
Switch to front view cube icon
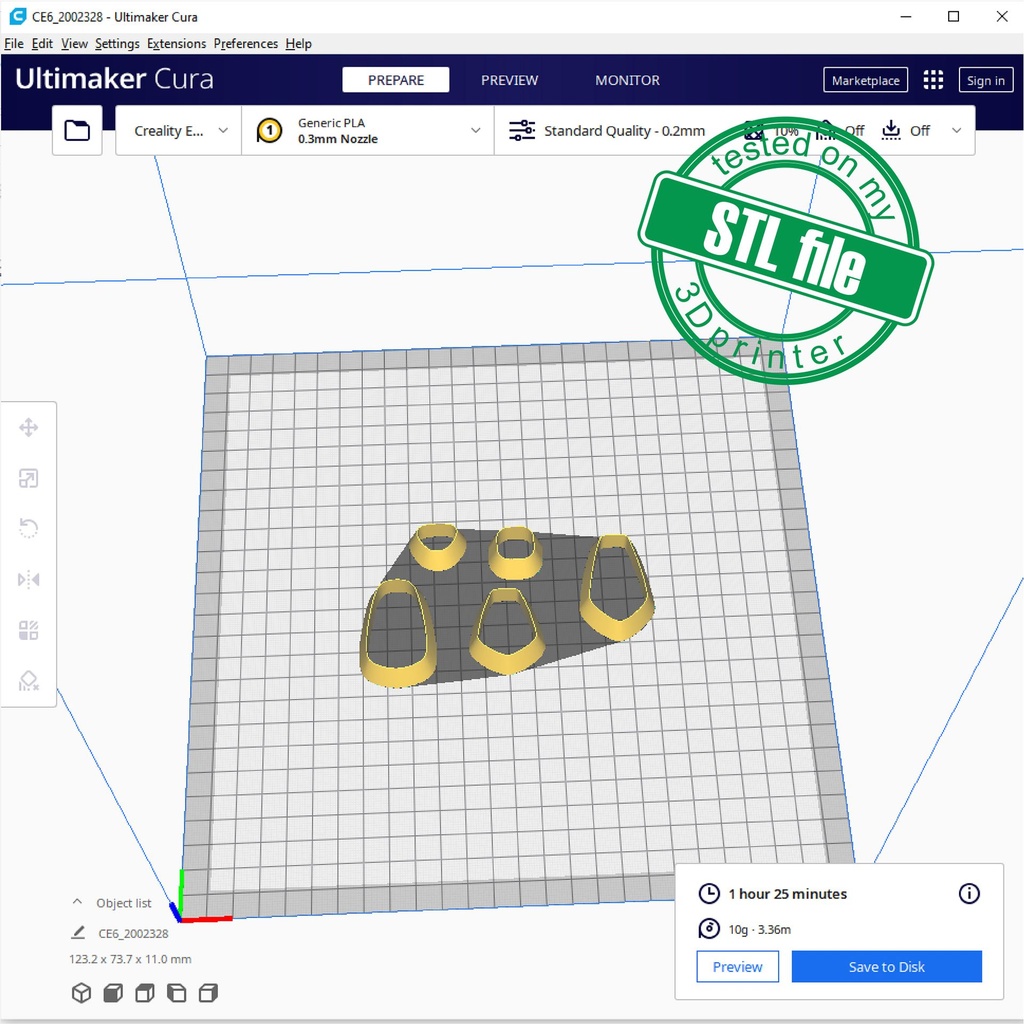click(113, 993)
